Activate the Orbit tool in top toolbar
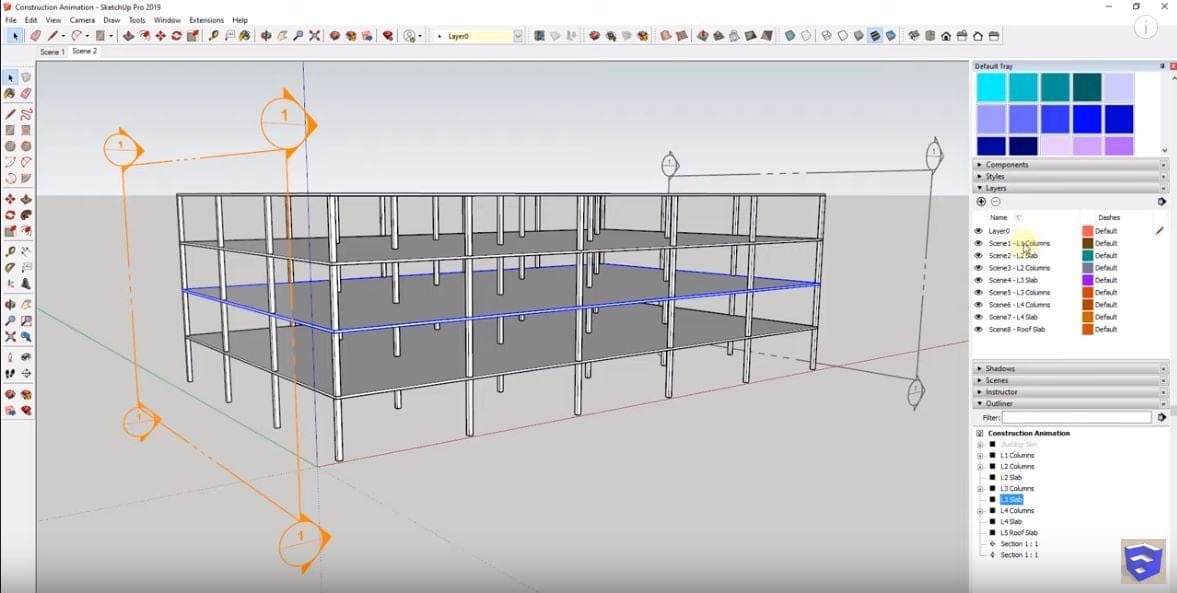 point(266,36)
